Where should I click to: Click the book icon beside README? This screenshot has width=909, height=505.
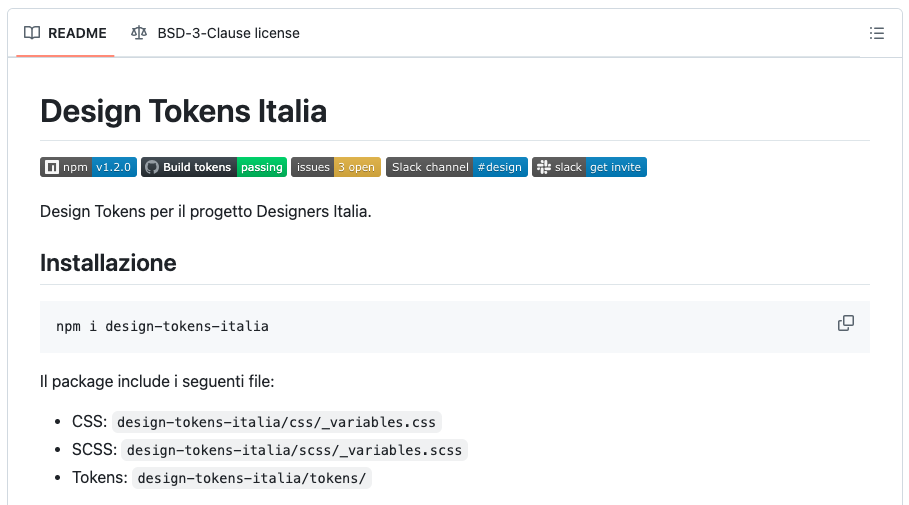[32, 33]
